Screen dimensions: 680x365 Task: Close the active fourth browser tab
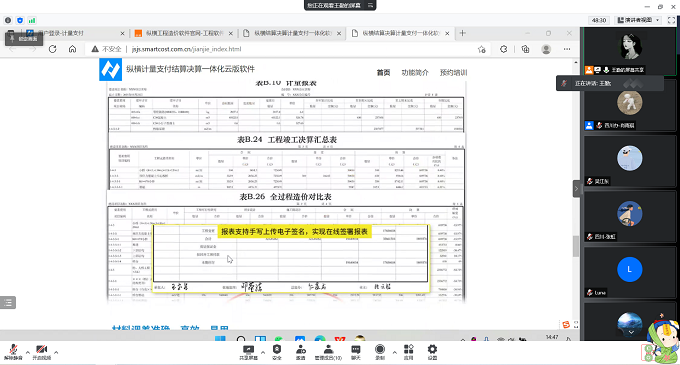(x=447, y=33)
